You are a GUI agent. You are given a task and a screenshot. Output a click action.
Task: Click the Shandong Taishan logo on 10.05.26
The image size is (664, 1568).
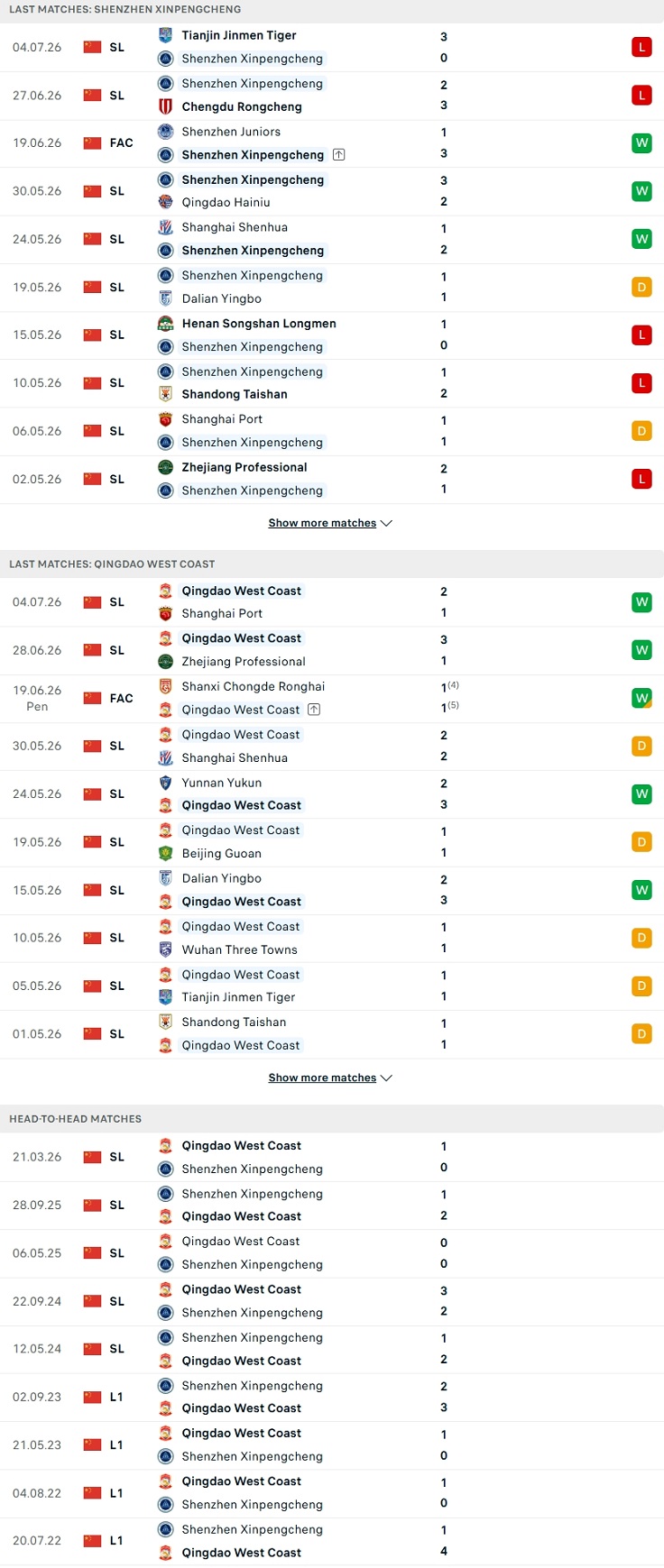click(165, 394)
